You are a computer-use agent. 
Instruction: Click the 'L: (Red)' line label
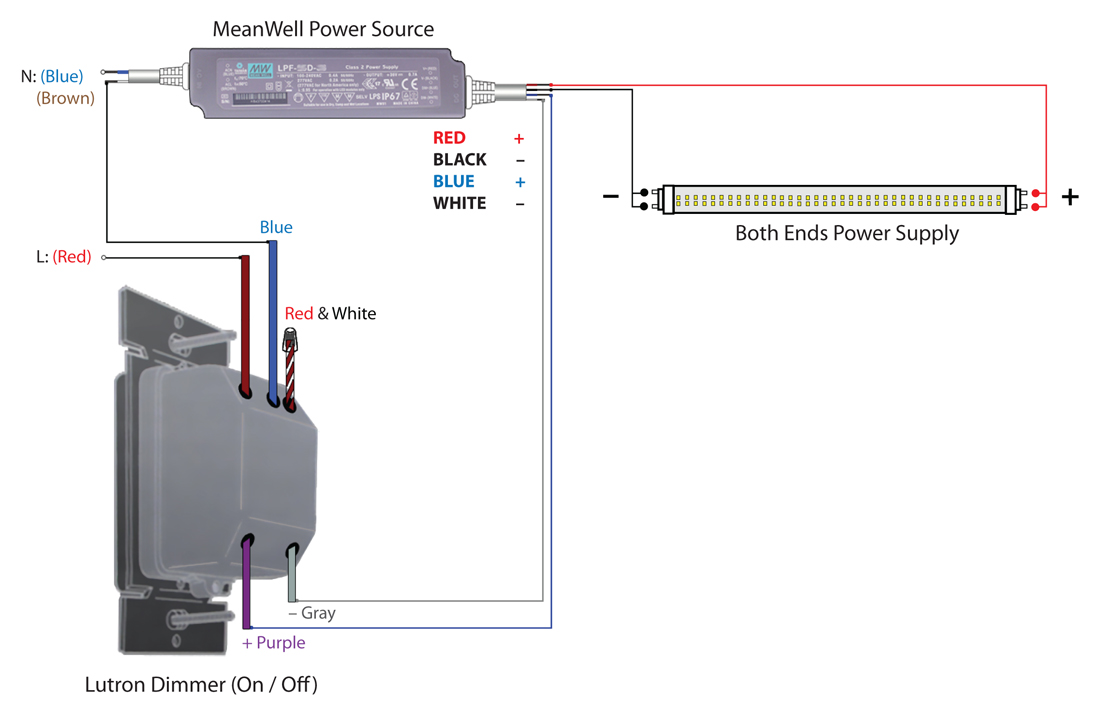63,257
